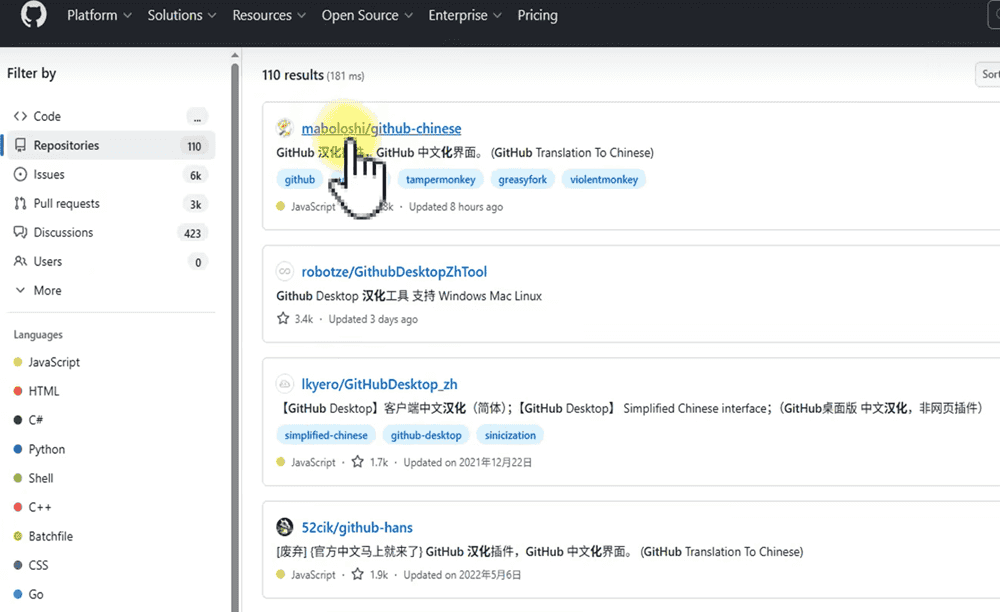Open the maboloshi/github-chinese repository link
1000x612 pixels.
(381, 128)
